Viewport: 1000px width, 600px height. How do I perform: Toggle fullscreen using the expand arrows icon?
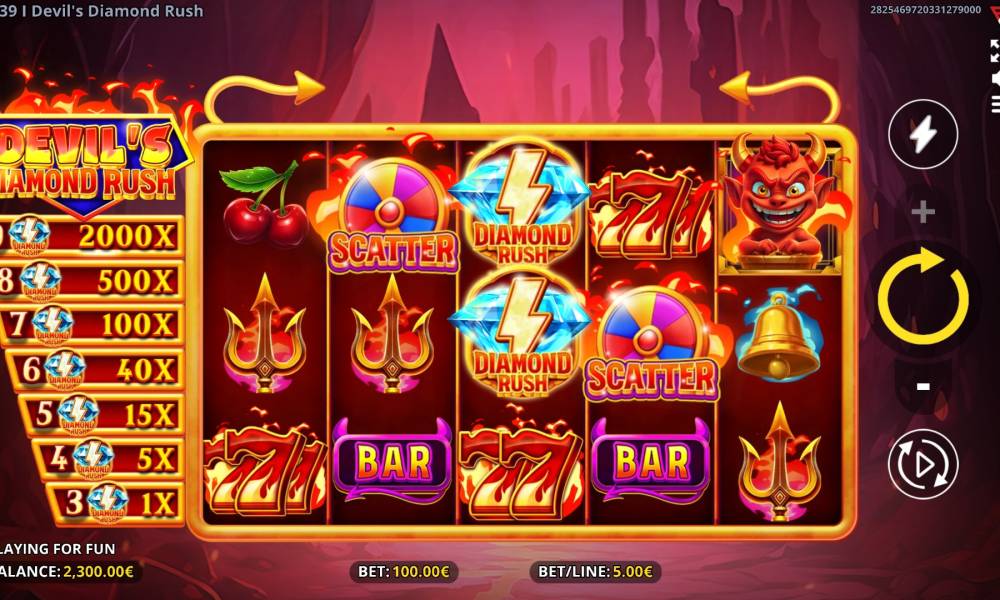click(994, 50)
